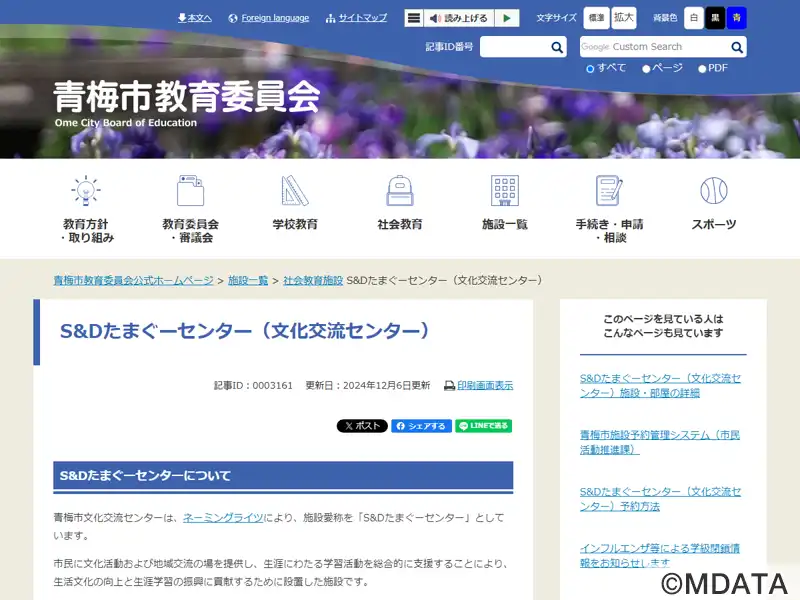Image resolution: width=800 pixels, height=600 pixels.
Task: Choose the blue background color
Action: (737, 18)
